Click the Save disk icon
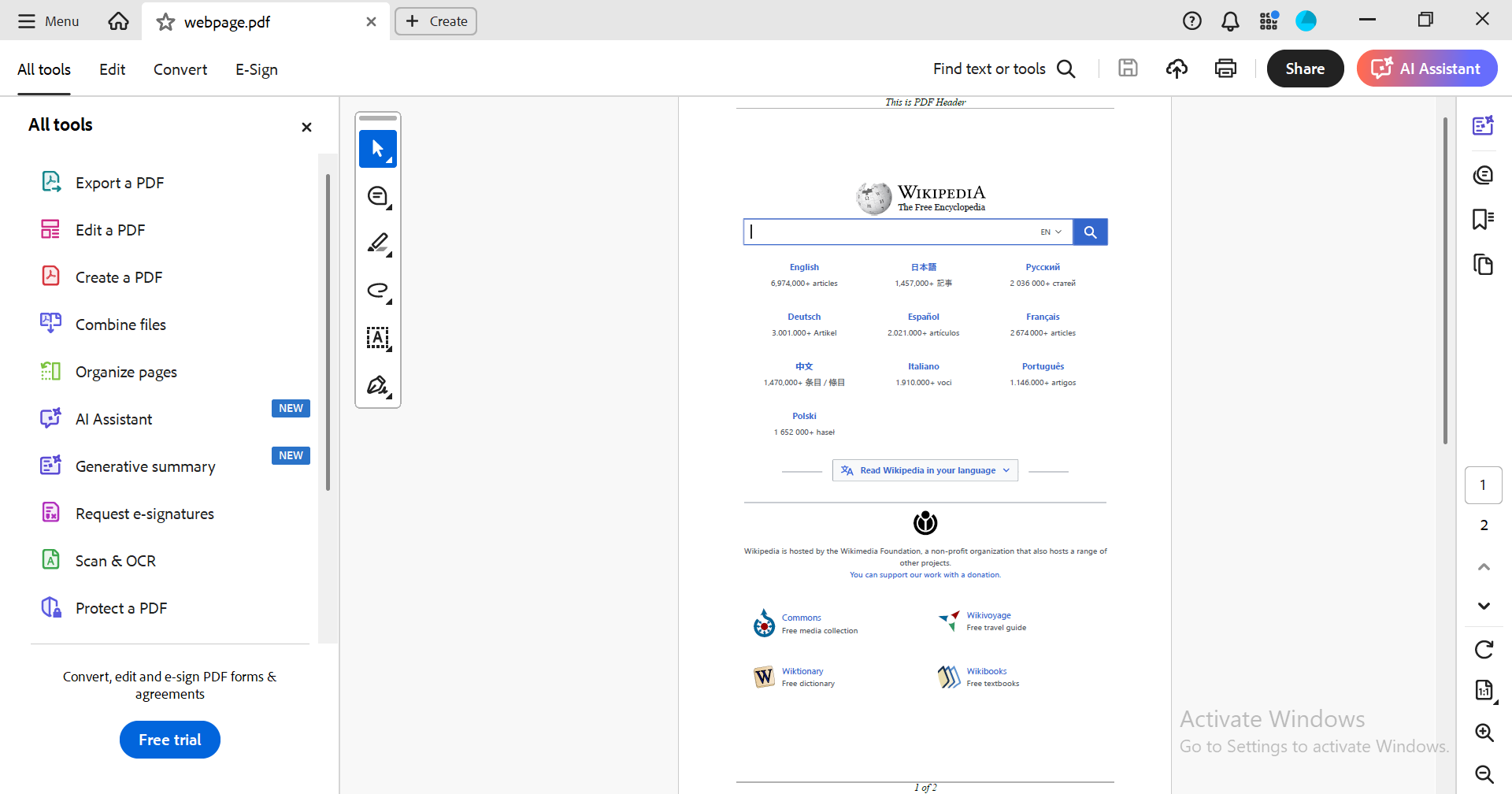This screenshot has width=1512, height=794. 1128,69
